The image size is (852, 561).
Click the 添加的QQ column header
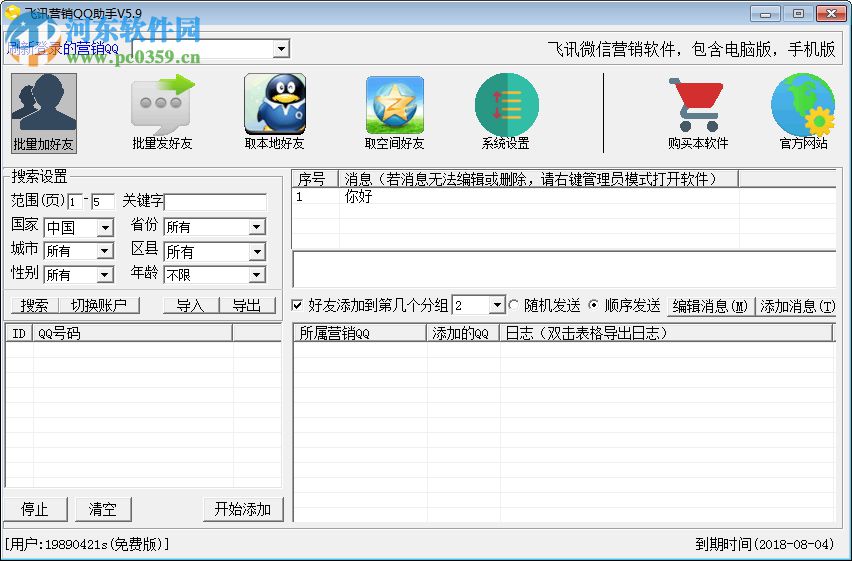coord(463,333)
